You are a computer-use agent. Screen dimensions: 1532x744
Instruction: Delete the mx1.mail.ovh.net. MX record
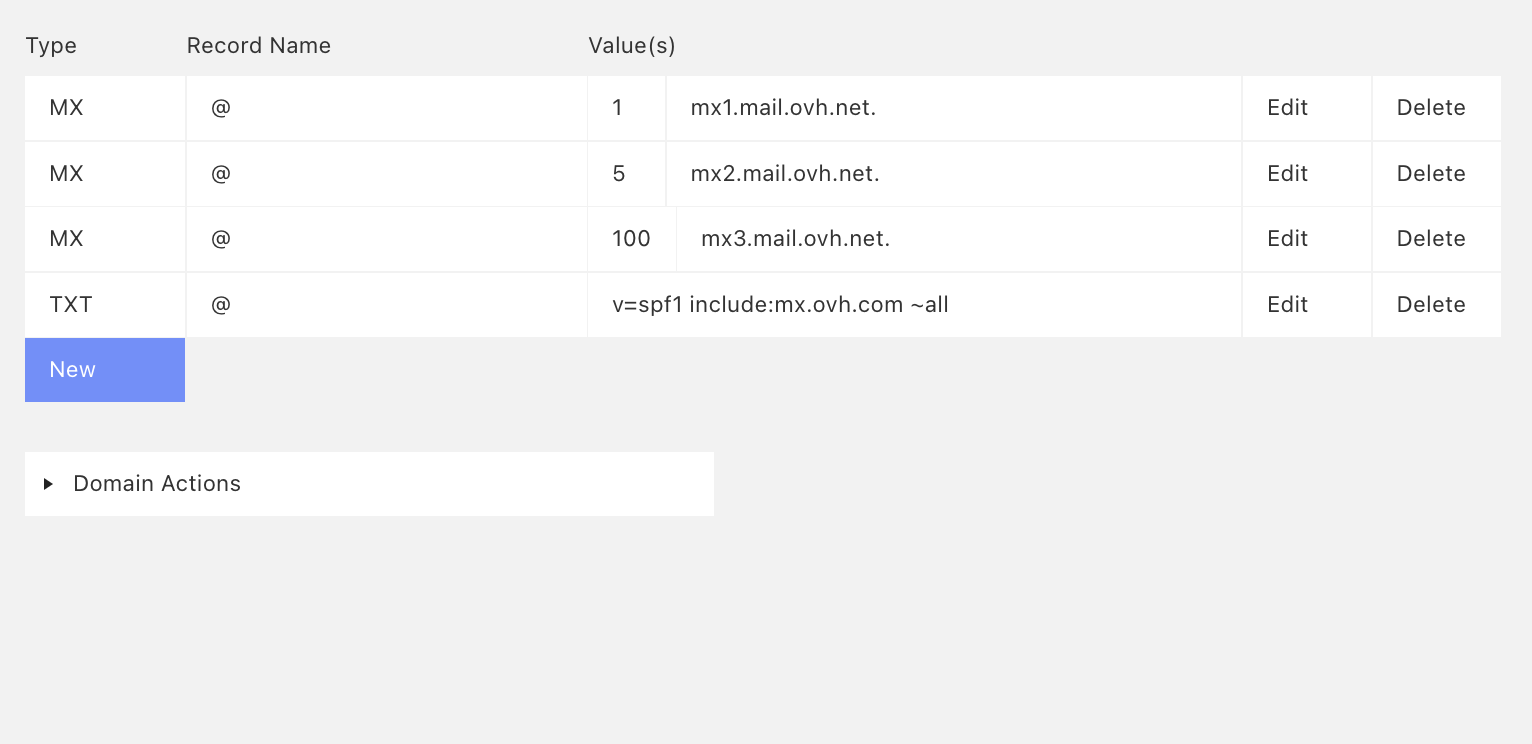coord(1431,108)
